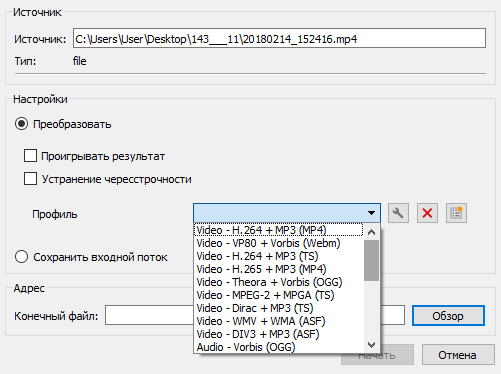The height and width of the screenshot is (374, 501).
Task: Choose Video - MPEG-2 + MPGA (TS)
Action: [x=279, y=295]
